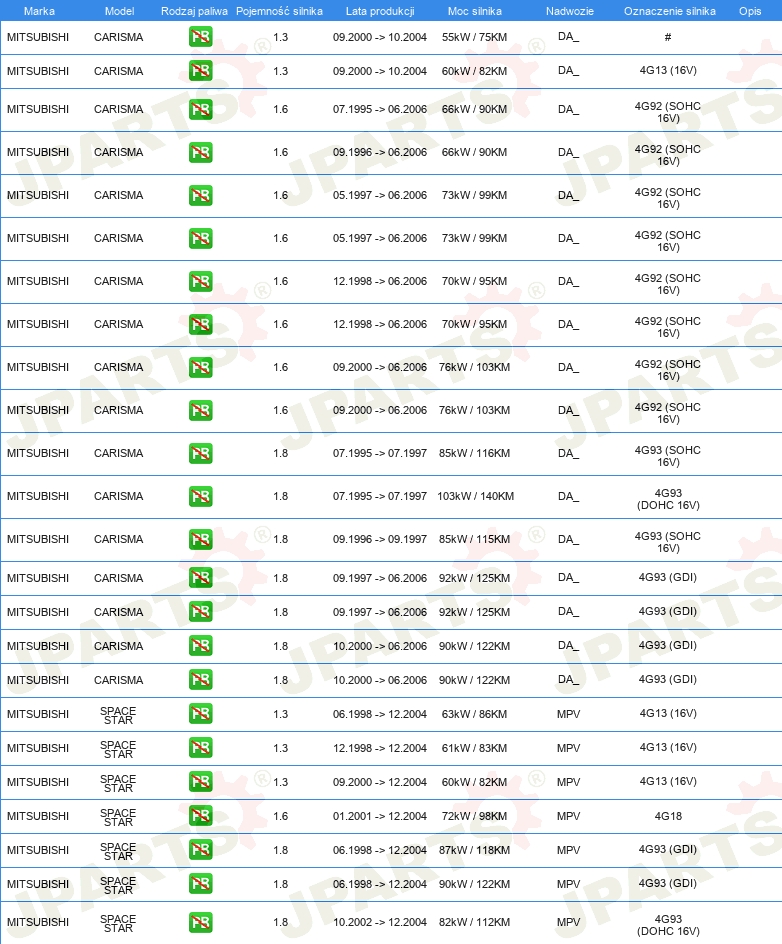Screen dimensions: 782x944
Task: Click the 4G93 (GDI) cell in the 87kW / 118KM row
Action: tap(668, 849)
